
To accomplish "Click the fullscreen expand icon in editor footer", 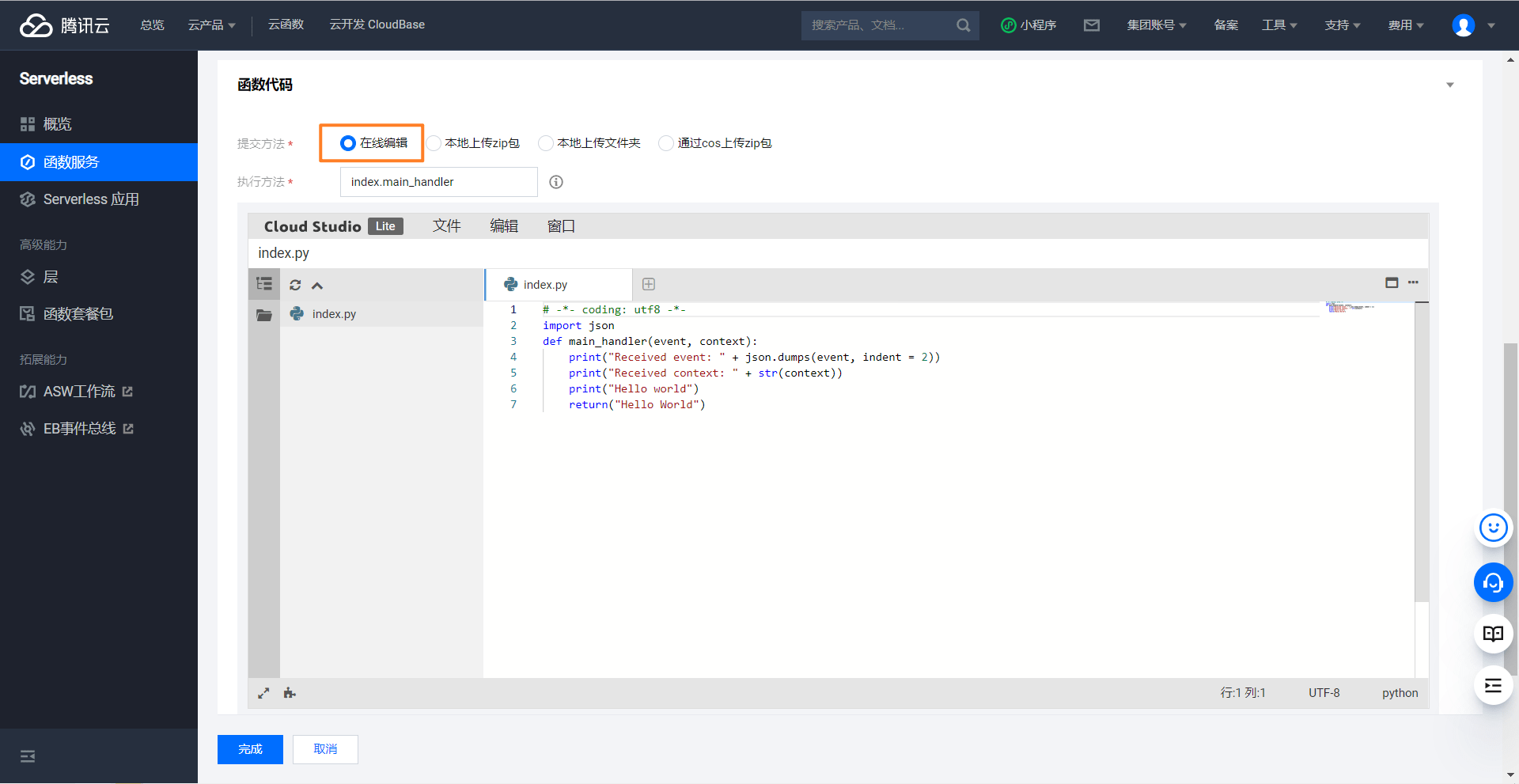I will pyautogui.click(x=263, y=693).
